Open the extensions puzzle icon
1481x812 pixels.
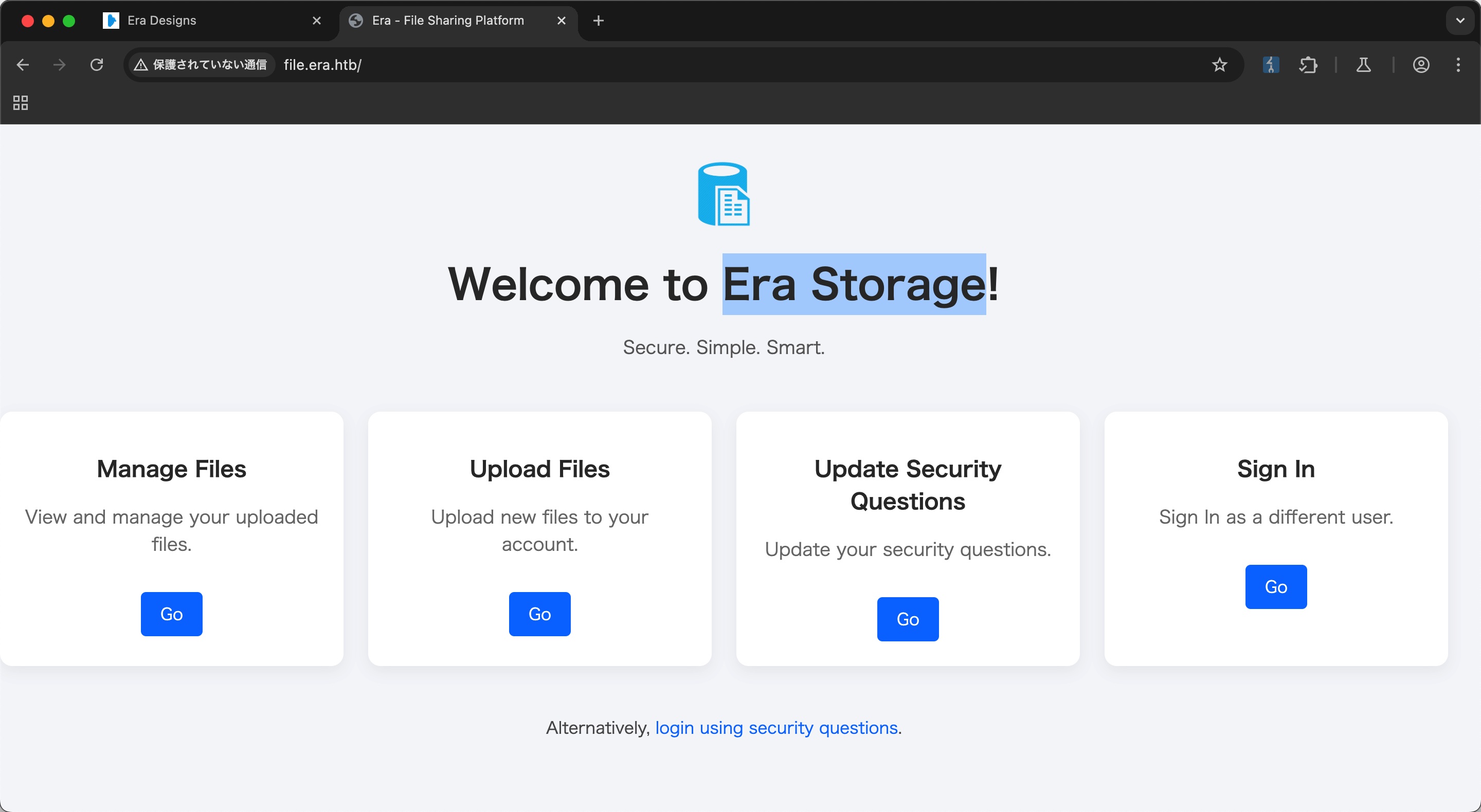coord(1308,65)
